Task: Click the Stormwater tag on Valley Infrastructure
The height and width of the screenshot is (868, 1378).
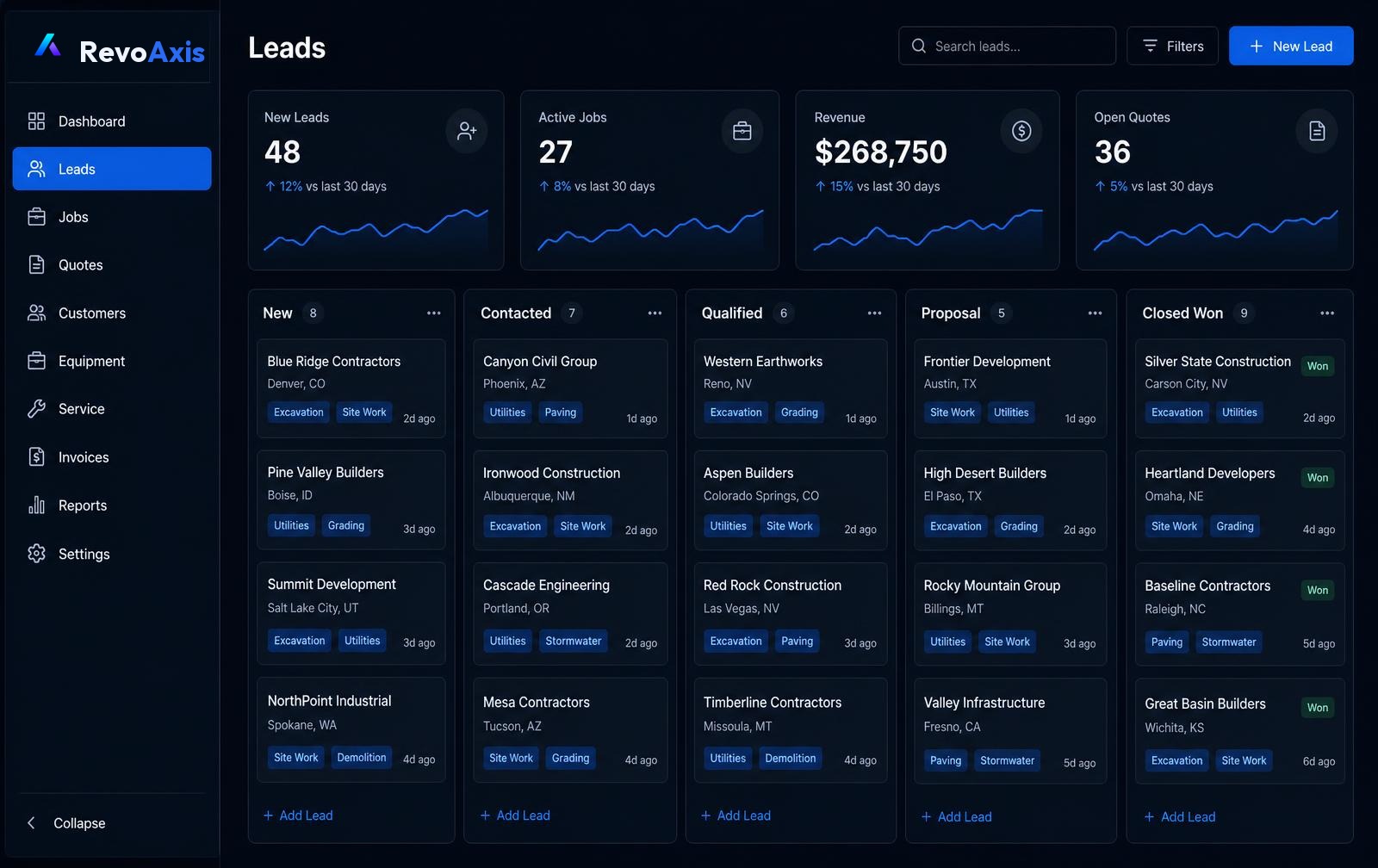Action: [1007, 760]
